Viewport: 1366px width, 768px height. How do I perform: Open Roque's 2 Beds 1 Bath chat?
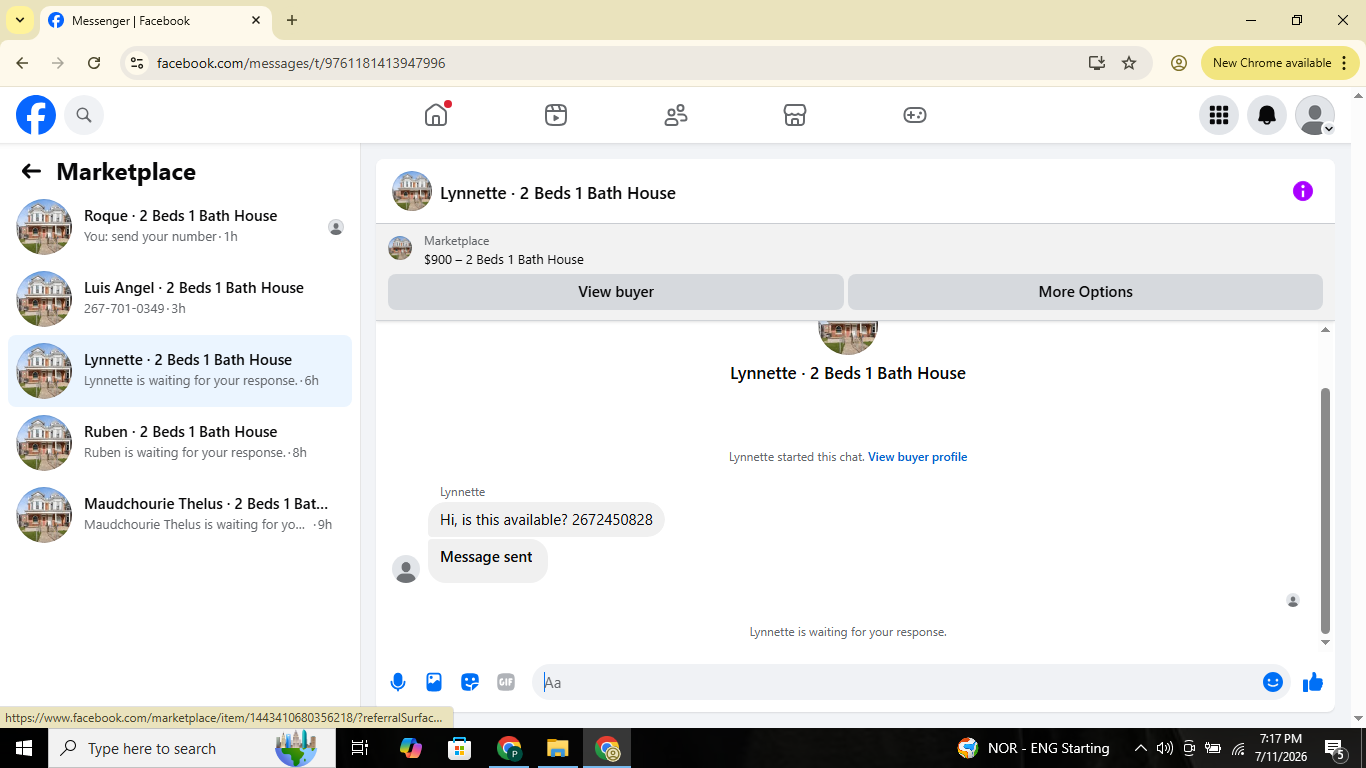180,227
